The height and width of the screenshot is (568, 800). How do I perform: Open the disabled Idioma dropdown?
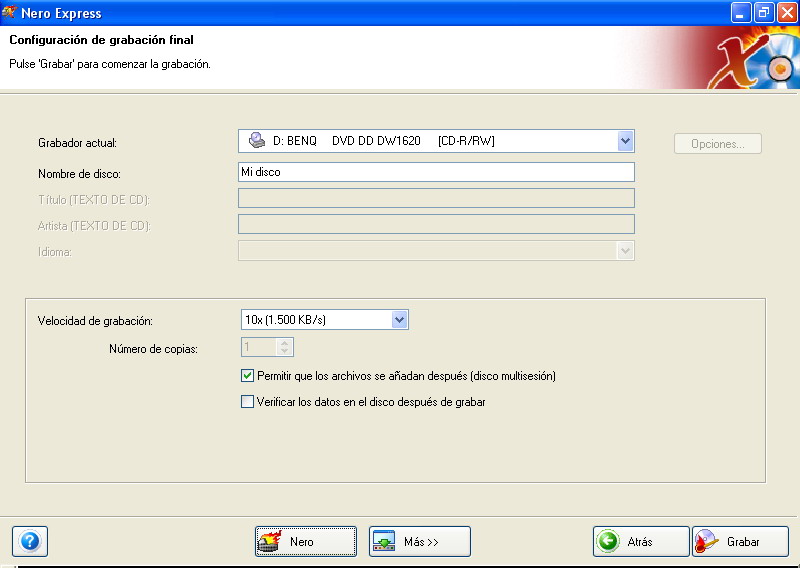pyautogui.click(x=625, y=251)
